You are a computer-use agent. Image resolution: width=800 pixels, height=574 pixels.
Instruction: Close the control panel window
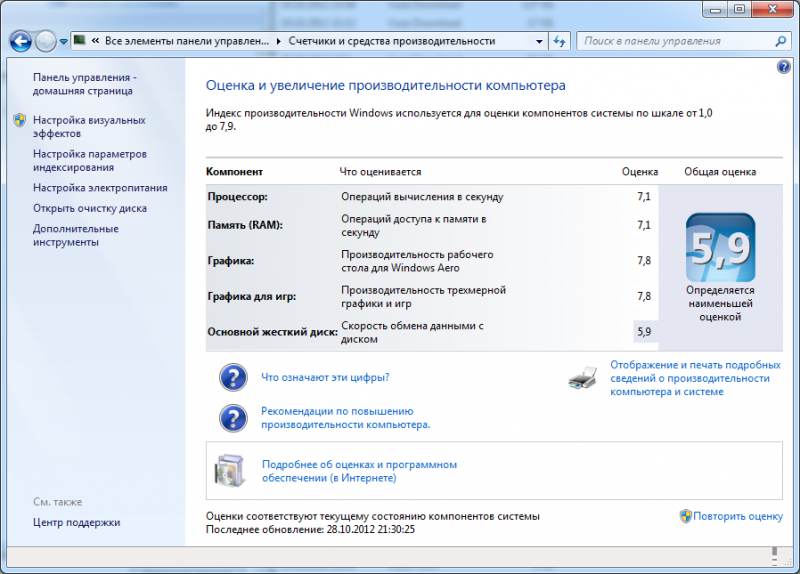[772, 9]
